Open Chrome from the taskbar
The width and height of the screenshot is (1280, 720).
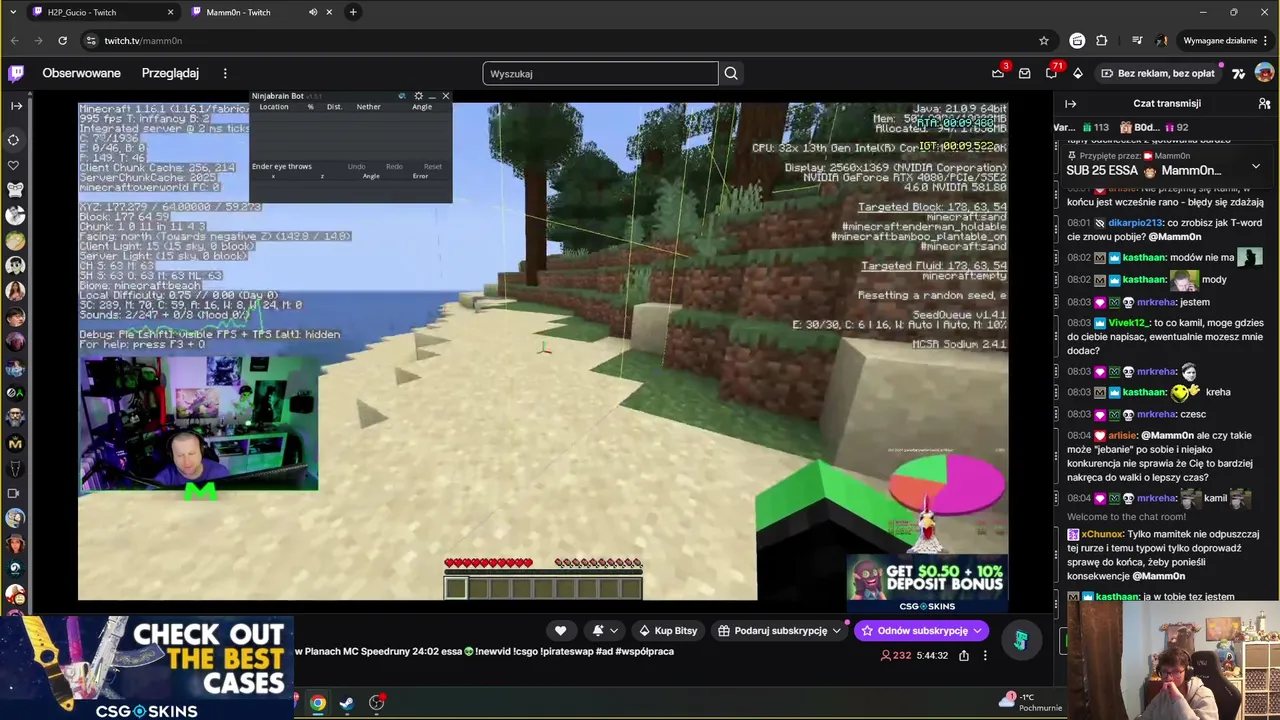pos(317,703)
